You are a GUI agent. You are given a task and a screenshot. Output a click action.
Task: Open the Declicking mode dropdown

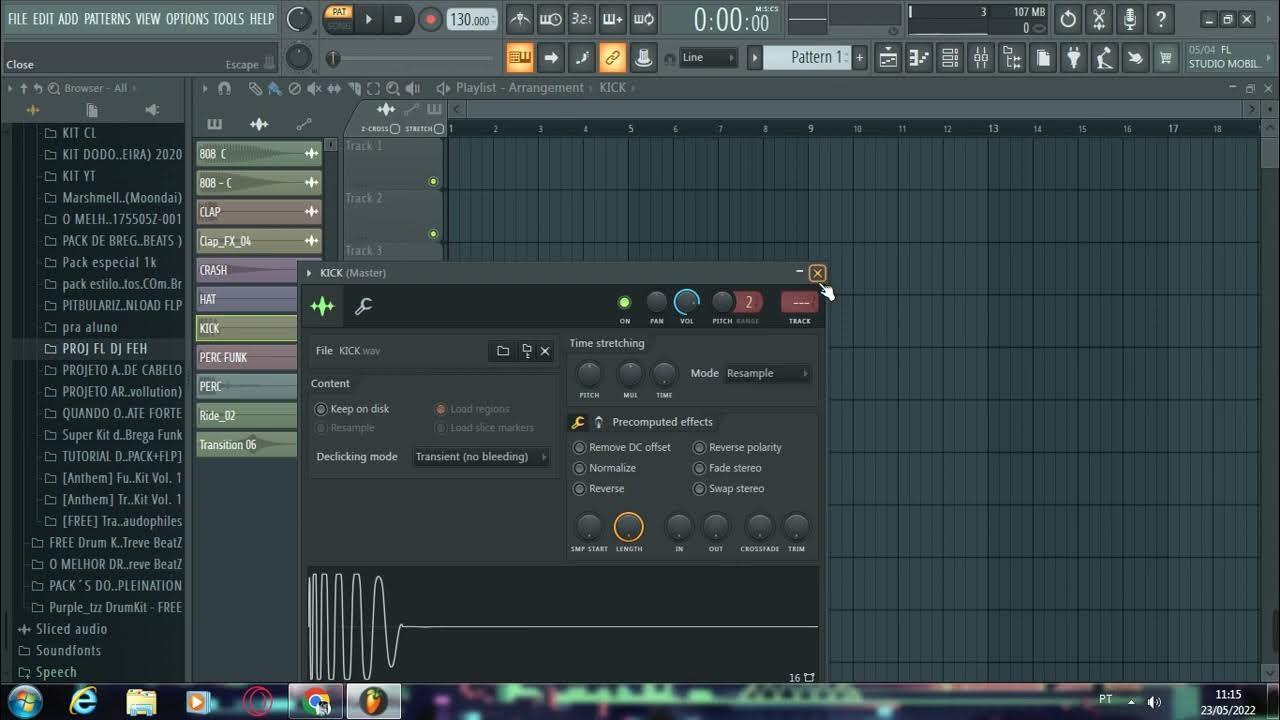coord(481,457)
